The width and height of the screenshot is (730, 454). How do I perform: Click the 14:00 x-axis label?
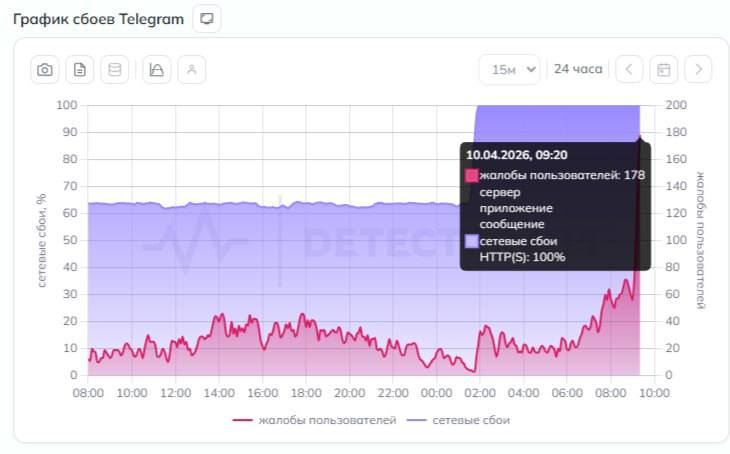tap(219, 393)
